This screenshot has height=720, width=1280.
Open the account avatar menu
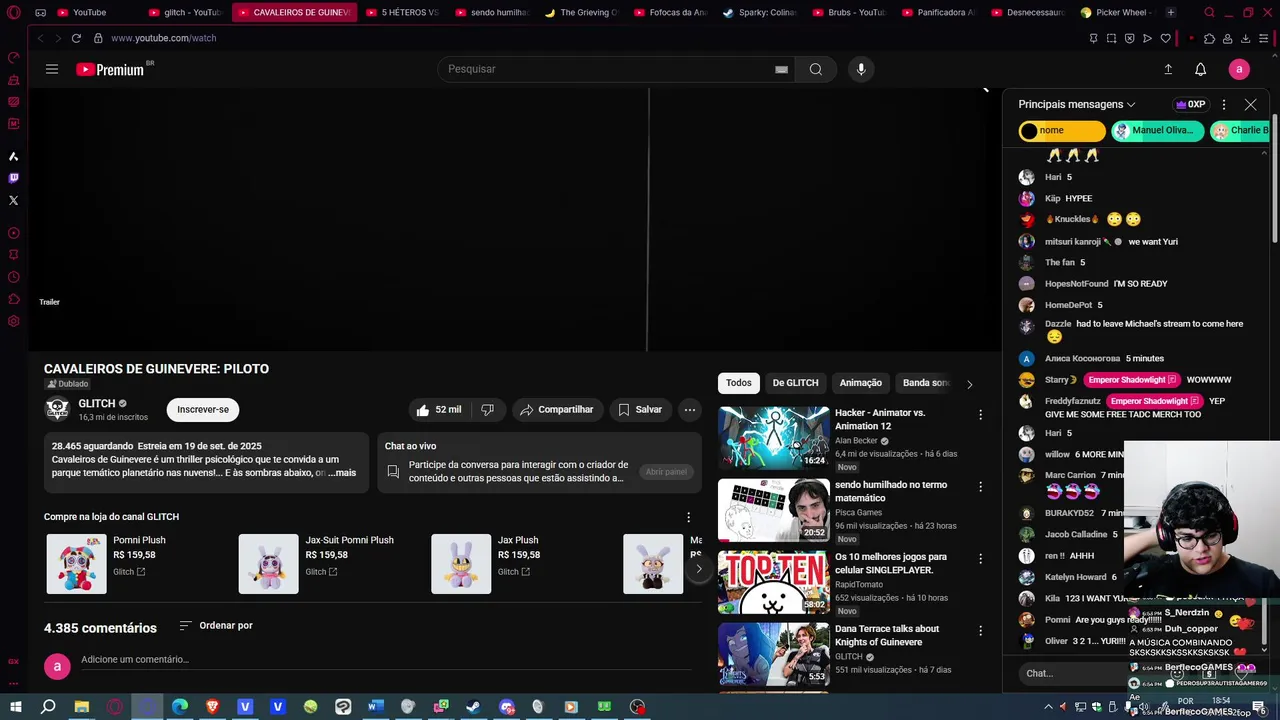1239,69
